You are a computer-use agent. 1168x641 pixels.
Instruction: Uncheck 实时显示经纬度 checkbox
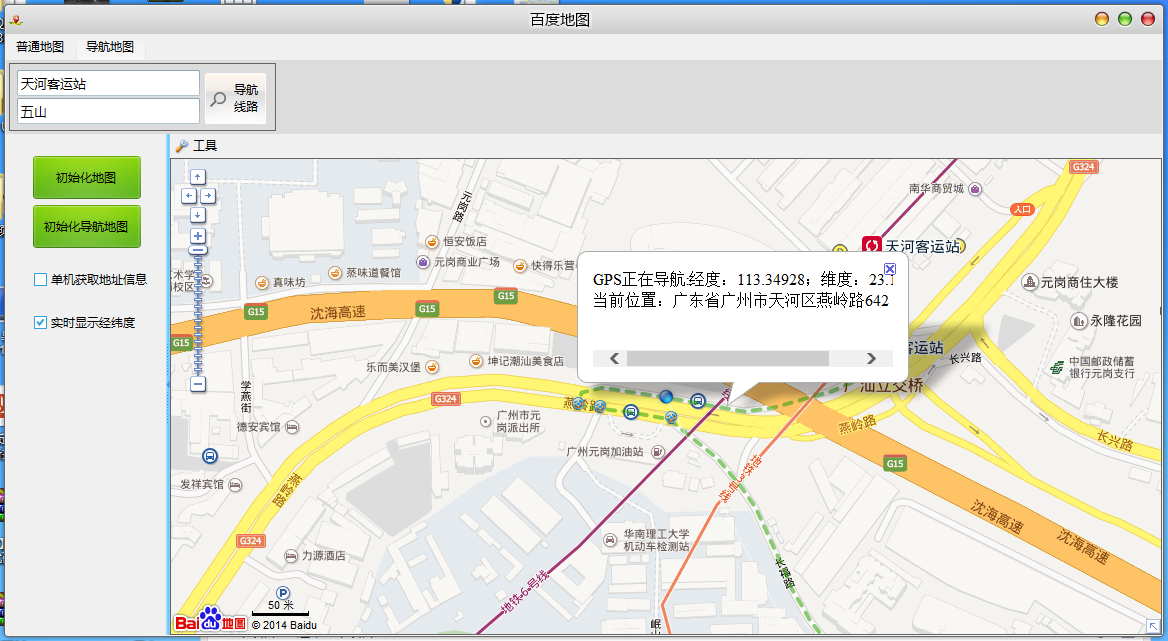40,322
